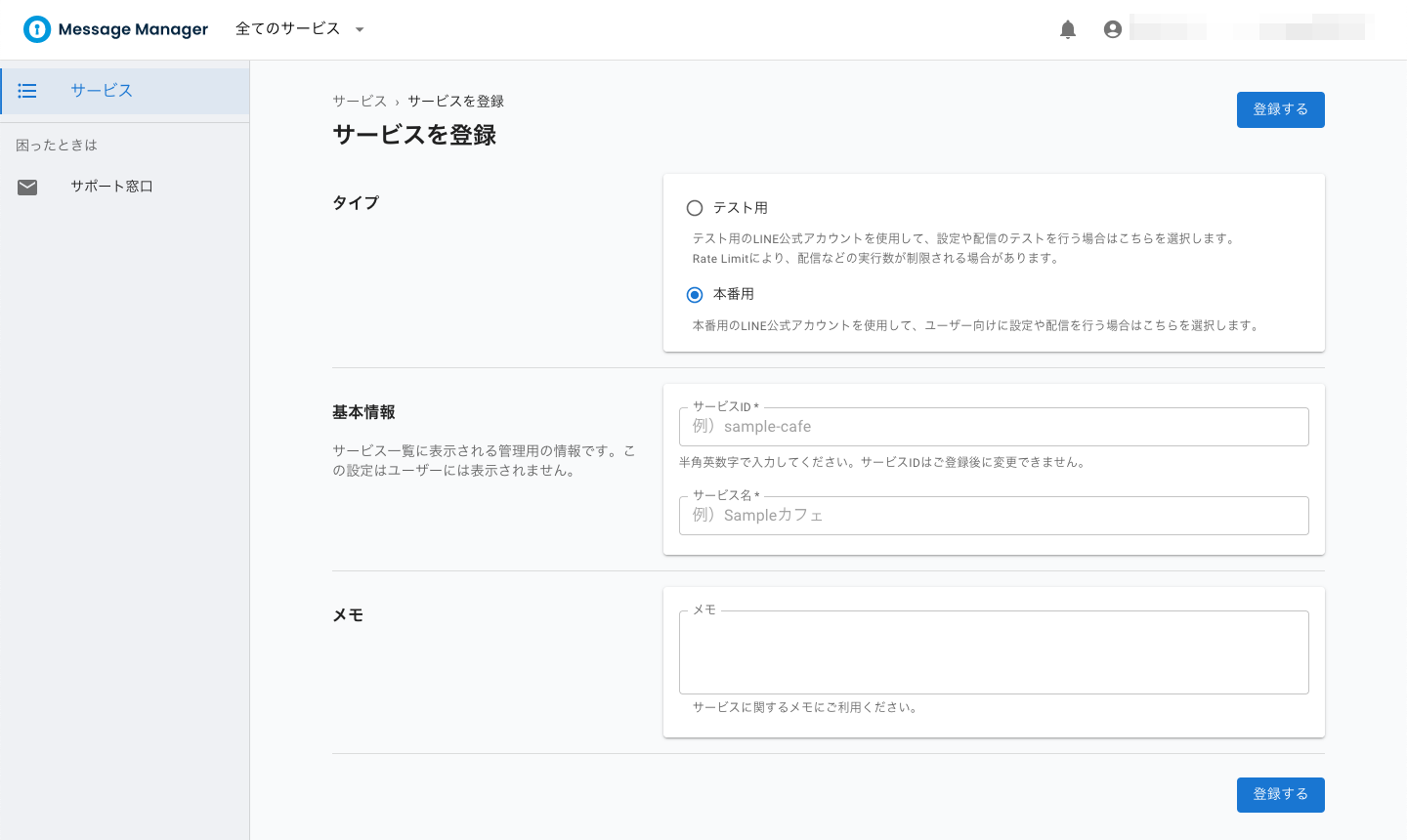The height and width of the screenshot is (840, 1407).
Task: Click the list icon beside サービス in sidebar
Action: tap(27, 91)
